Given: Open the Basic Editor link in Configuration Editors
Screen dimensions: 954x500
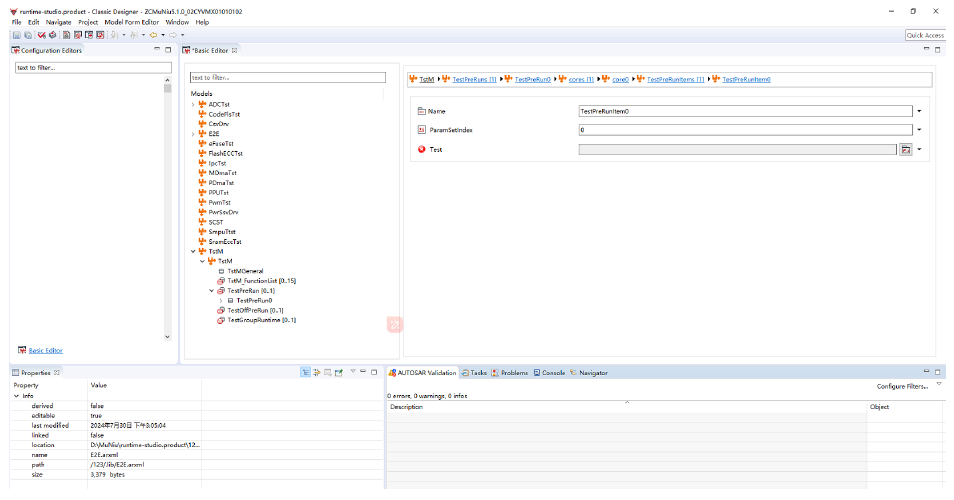Looking at the screenshot, I should tap(46, 350).
